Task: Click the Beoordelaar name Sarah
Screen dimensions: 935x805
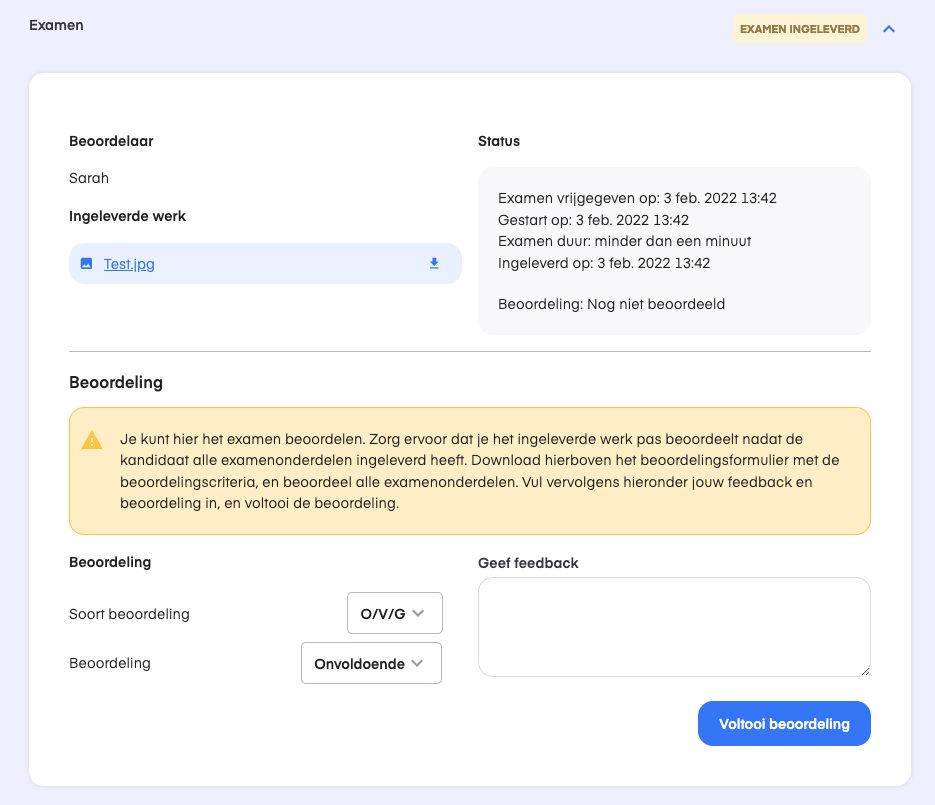Action: click(x=89, y=178)
